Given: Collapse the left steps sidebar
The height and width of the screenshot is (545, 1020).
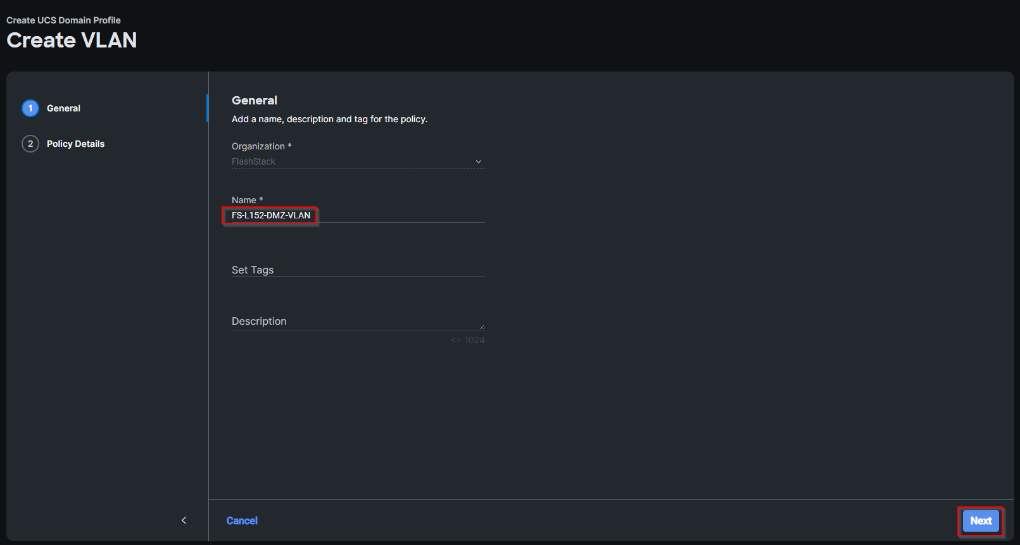Looking at the screenshot, I should [183, 520].
